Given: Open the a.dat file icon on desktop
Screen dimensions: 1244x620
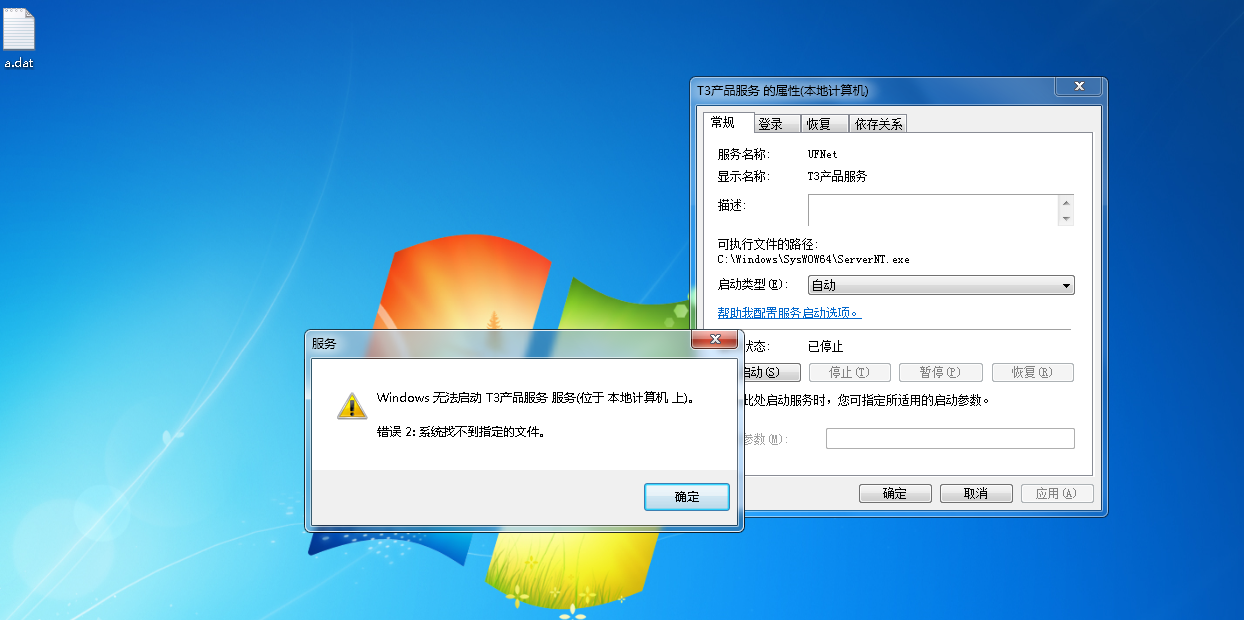Looking at the screenshot, I should 19,38.
